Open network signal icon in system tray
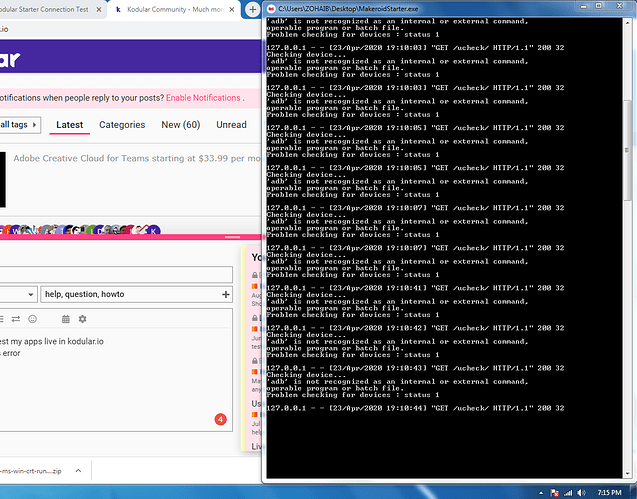 [568, 492]
